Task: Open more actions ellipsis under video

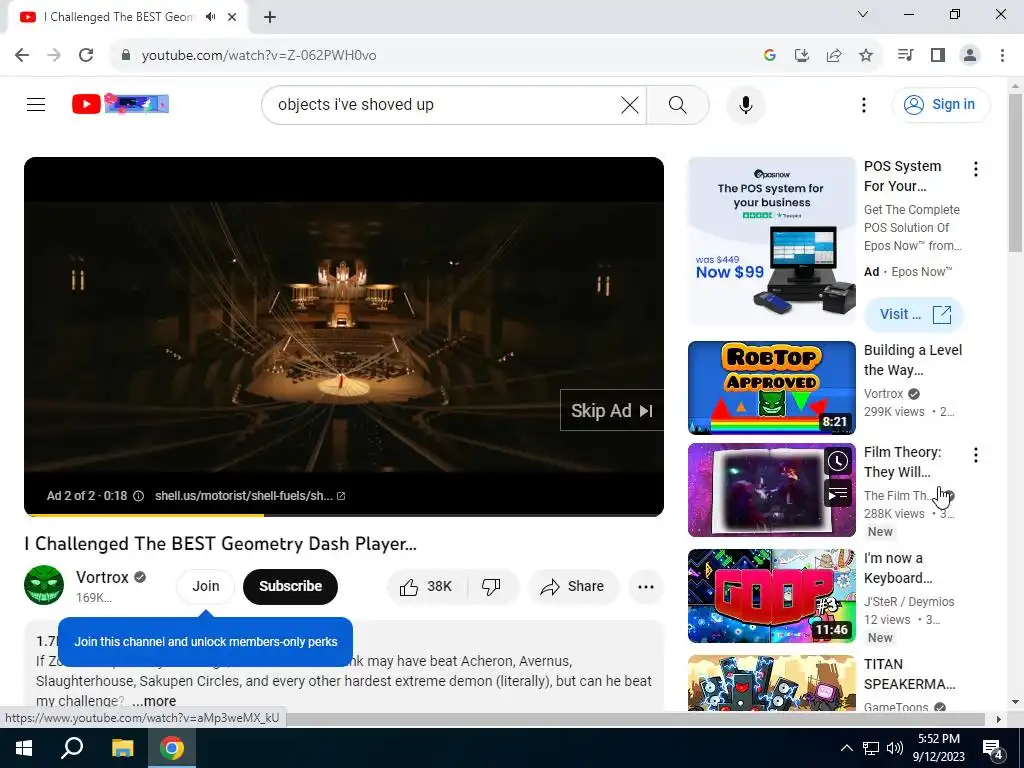Action: [x=646, y=586]
